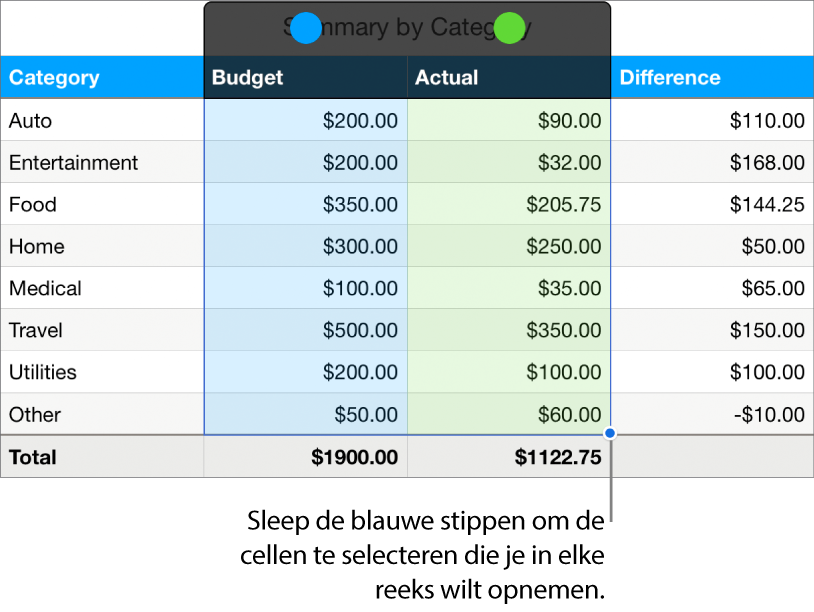
Task: Select the Auto budget cell showing $200.00
Action: (360, 120)
